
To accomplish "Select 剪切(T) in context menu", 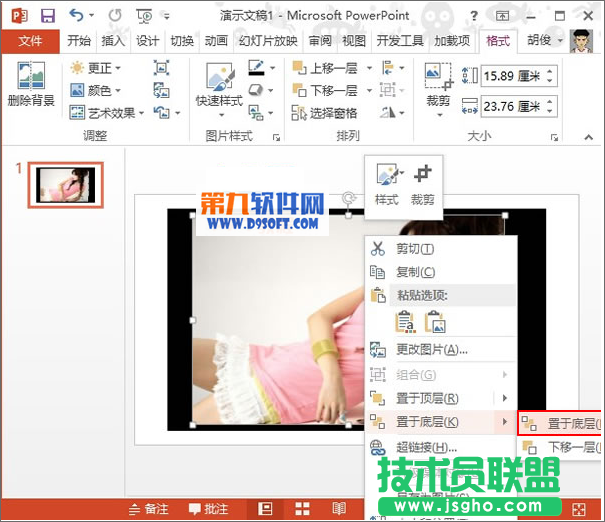I will (x=441, y=249).
